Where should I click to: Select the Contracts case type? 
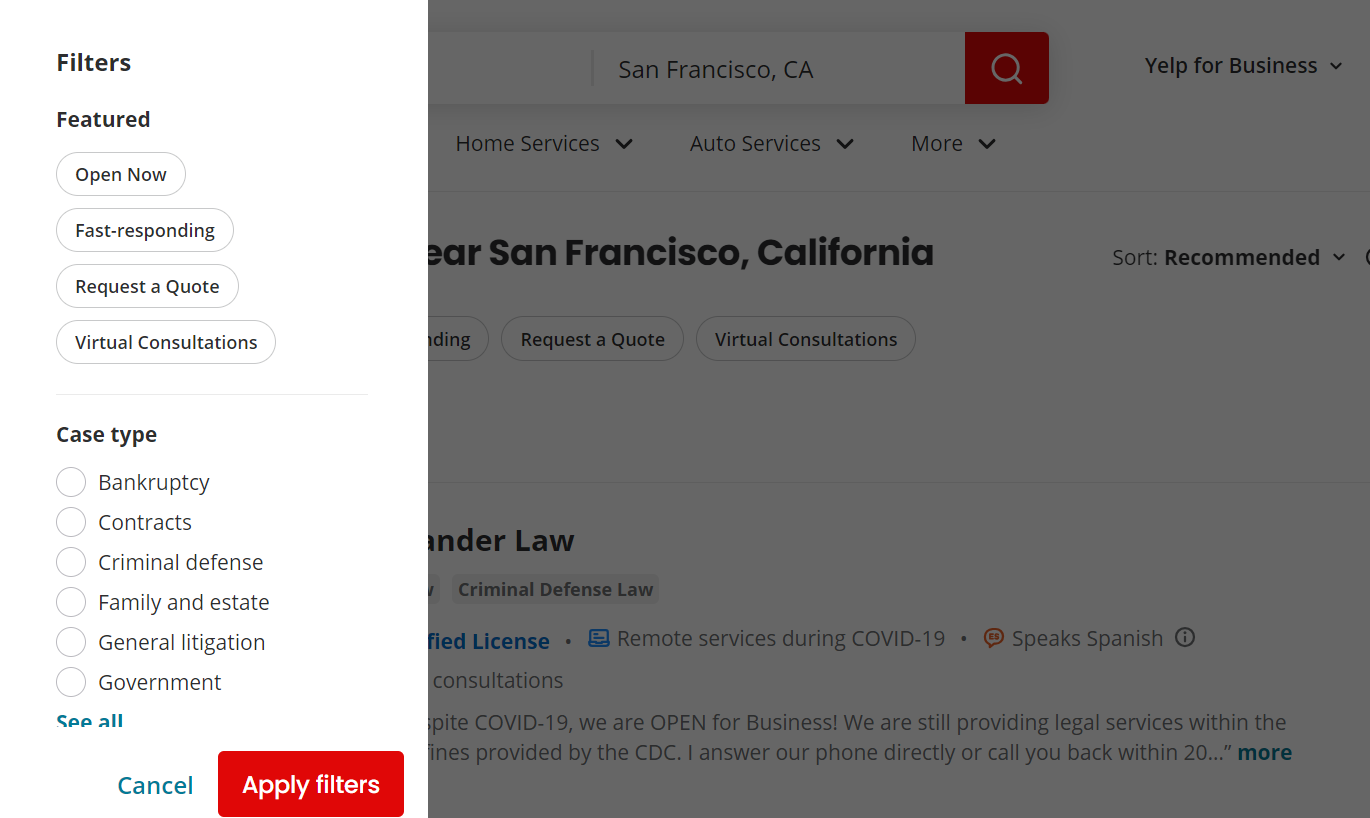tap(71, 522)
